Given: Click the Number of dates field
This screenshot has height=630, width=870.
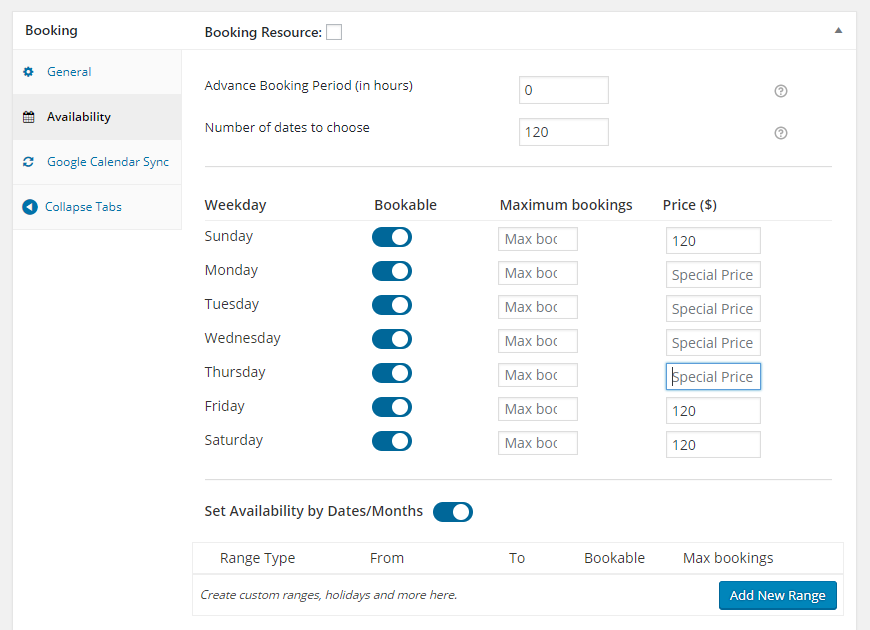Looking at the screenshot, I should pos(564,132).
